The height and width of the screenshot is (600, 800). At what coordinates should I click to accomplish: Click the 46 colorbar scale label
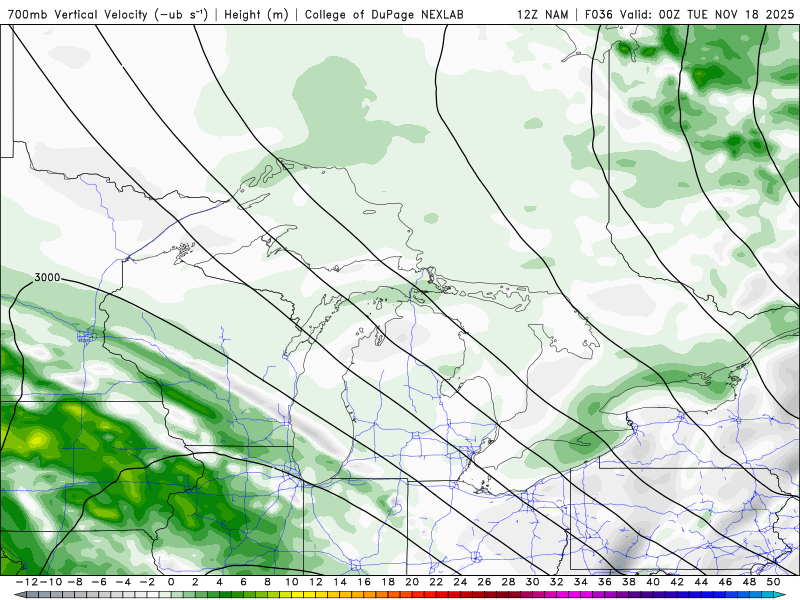tap(726, 582)
